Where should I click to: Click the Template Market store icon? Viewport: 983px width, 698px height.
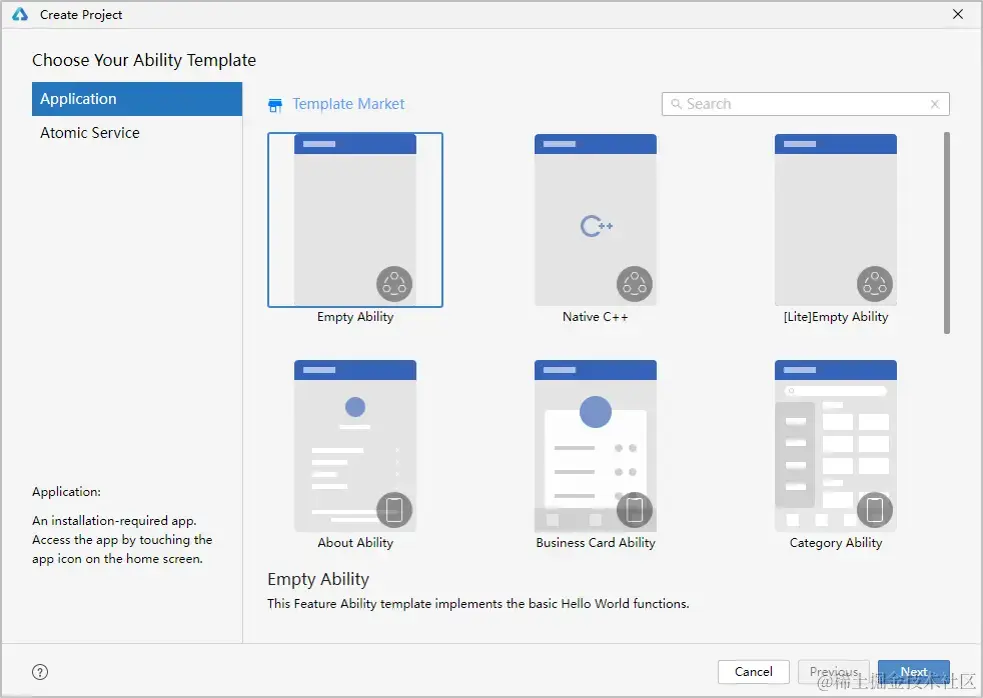coord(275,105)
